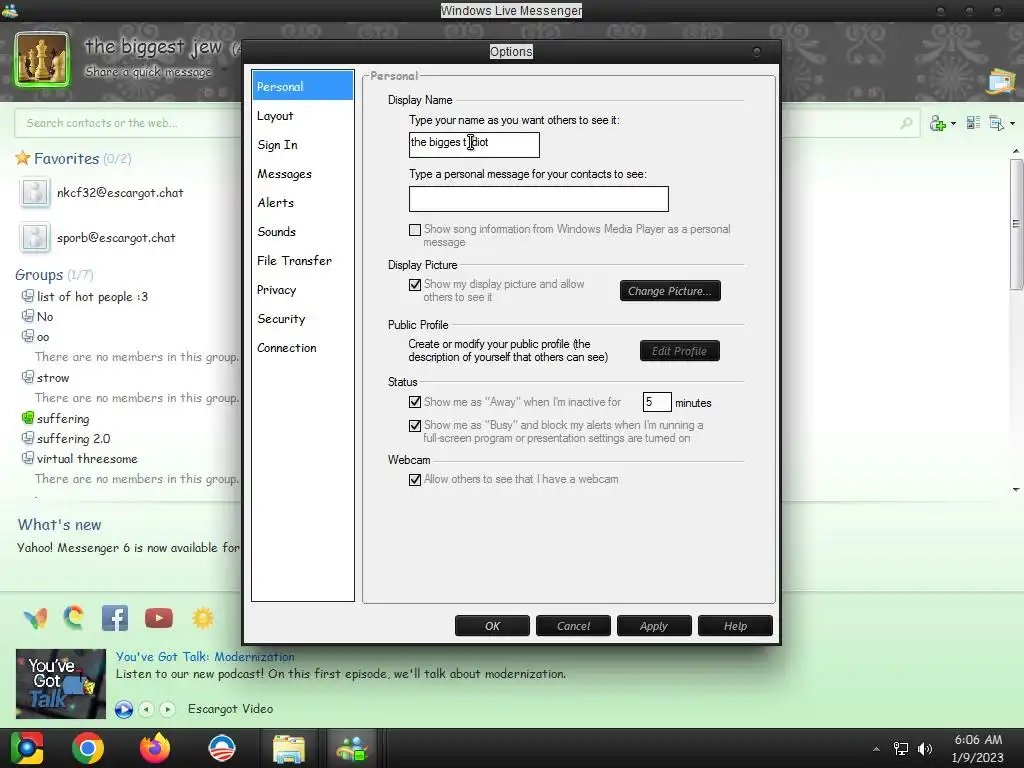This screenshot has width=1024, height=768.
Task: Select the Security options category
Action: pos(303,319)
